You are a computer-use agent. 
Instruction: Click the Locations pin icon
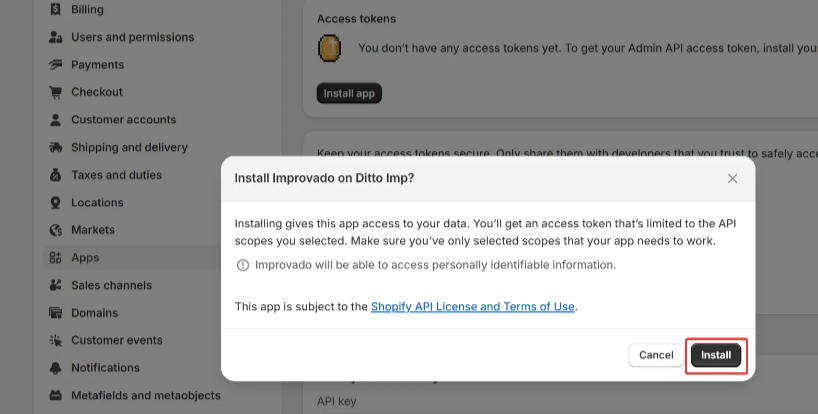[x=55, y=203]
